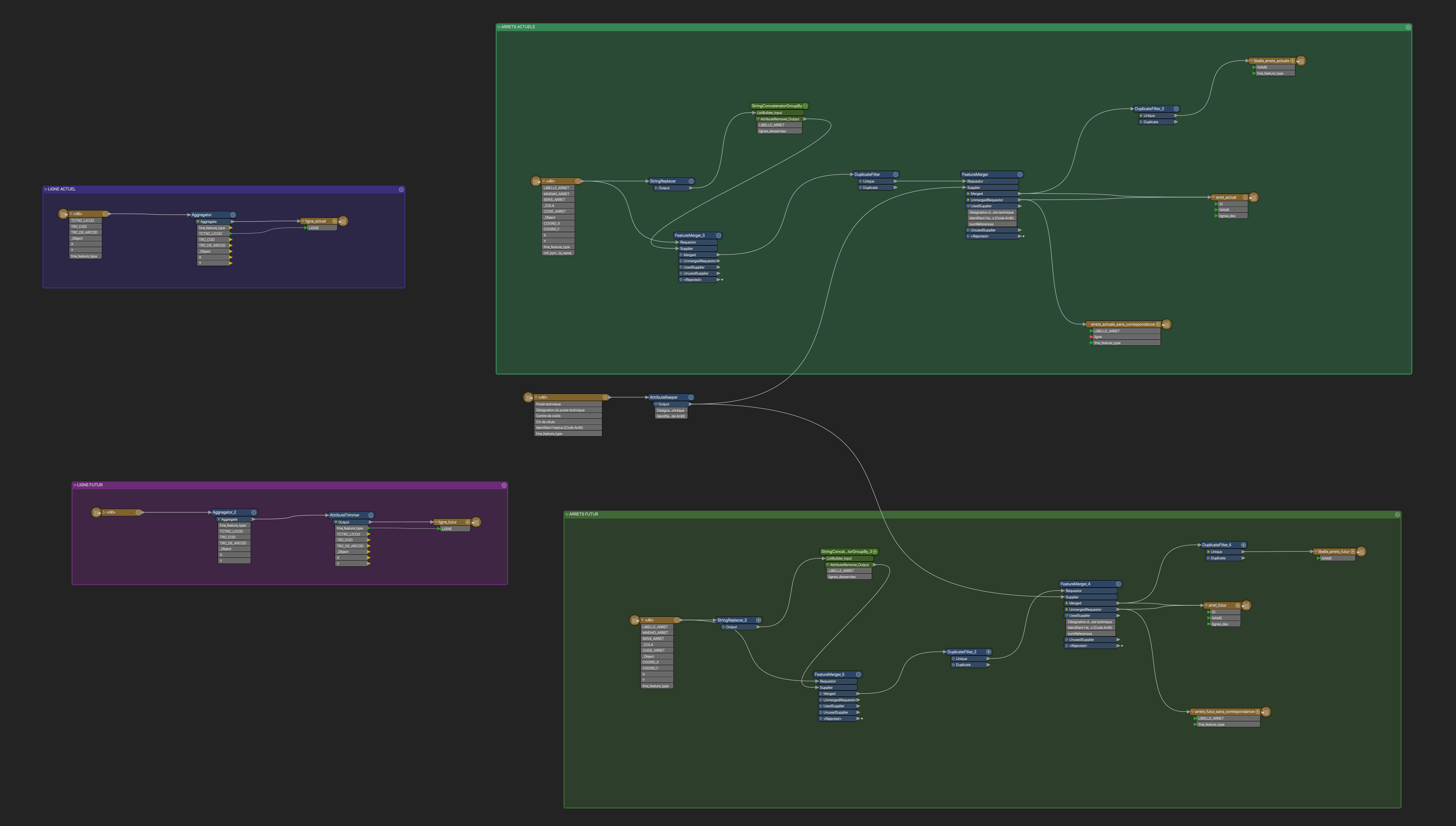Collapse UsedSupplier port of FeatureMerger
Screen dimensions: 1456x826
(968, 206)
